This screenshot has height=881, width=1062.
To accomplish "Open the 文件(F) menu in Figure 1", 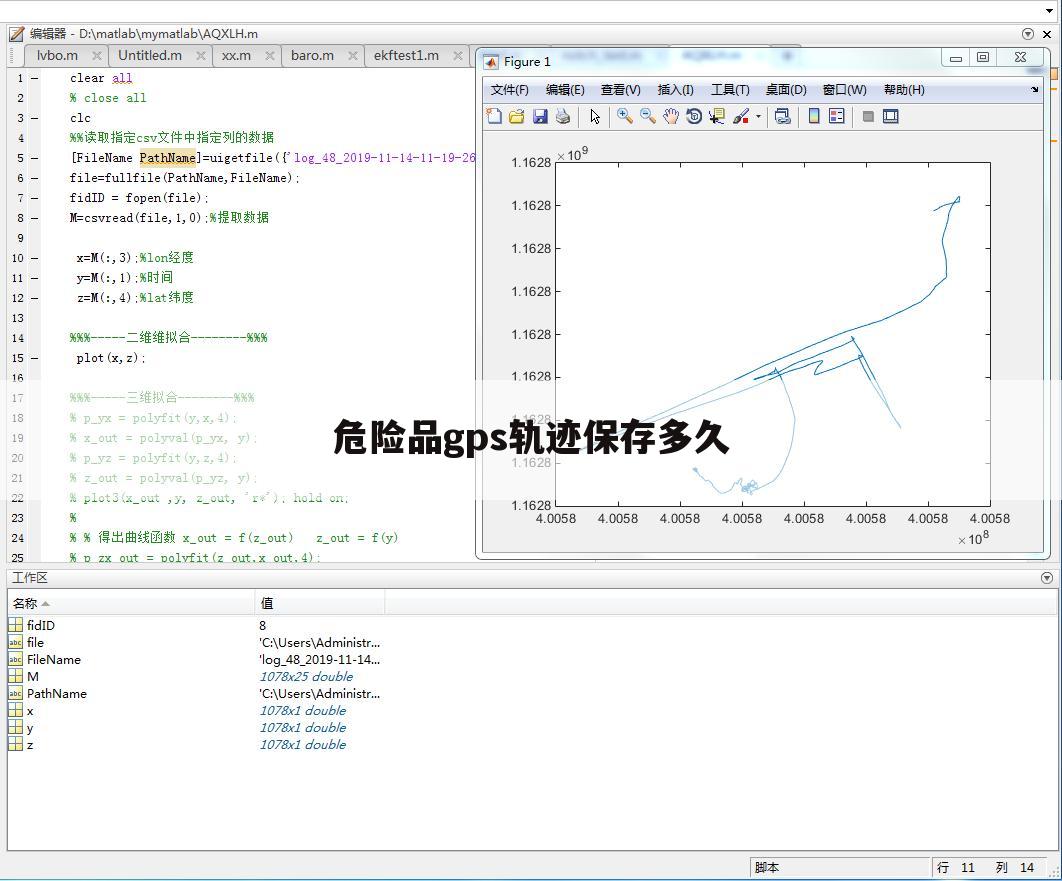I will tap(509, 90).
